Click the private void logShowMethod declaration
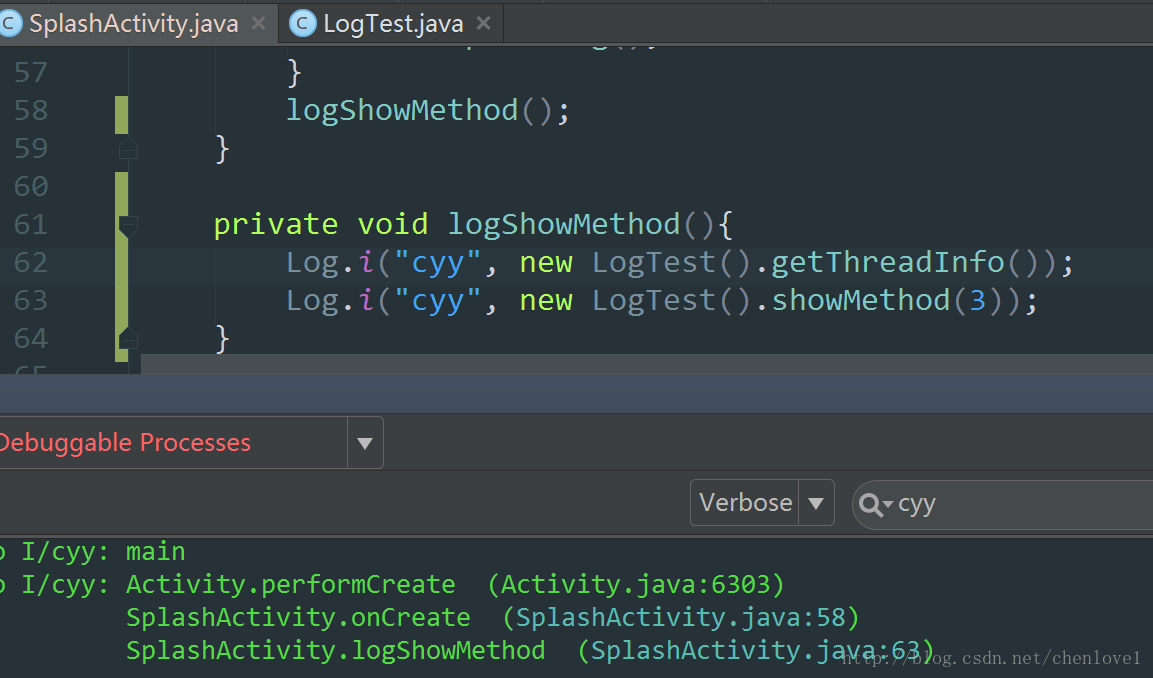 [x=473, y=224]
